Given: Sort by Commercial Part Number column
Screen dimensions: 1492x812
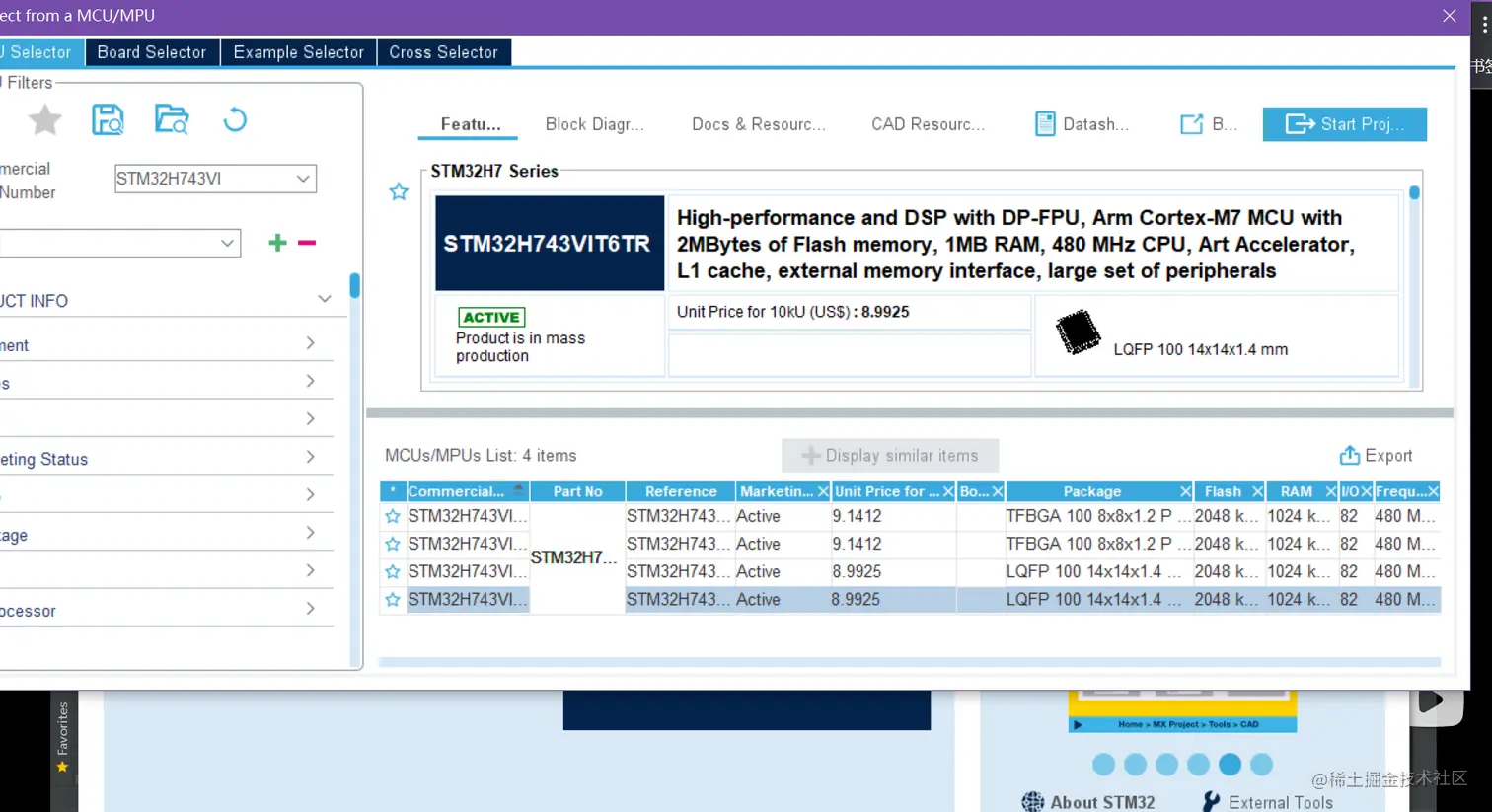Looking at the screenshot, I should [x=467, y=491].
